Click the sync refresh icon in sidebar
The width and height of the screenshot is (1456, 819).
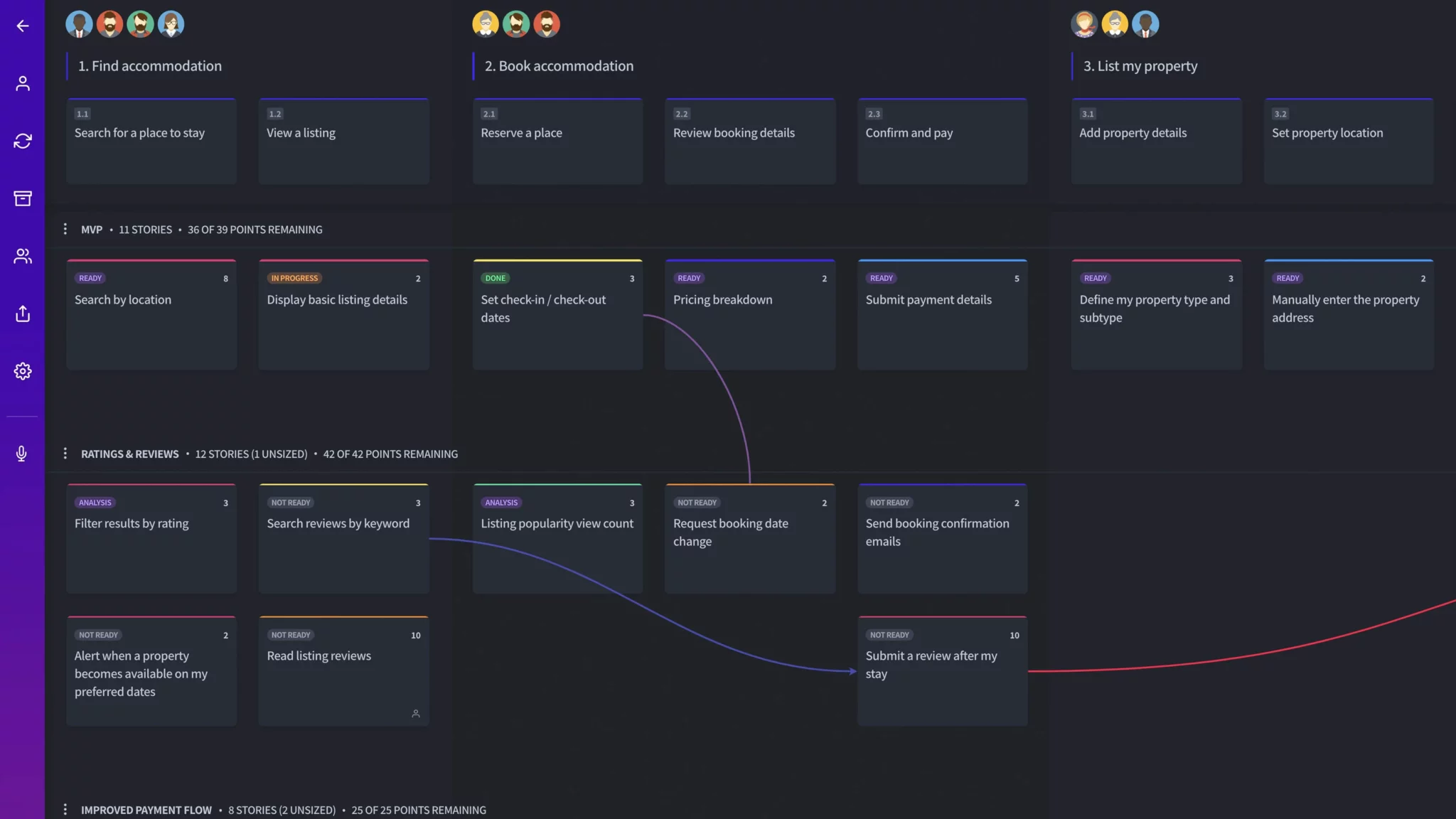(23, 141)
